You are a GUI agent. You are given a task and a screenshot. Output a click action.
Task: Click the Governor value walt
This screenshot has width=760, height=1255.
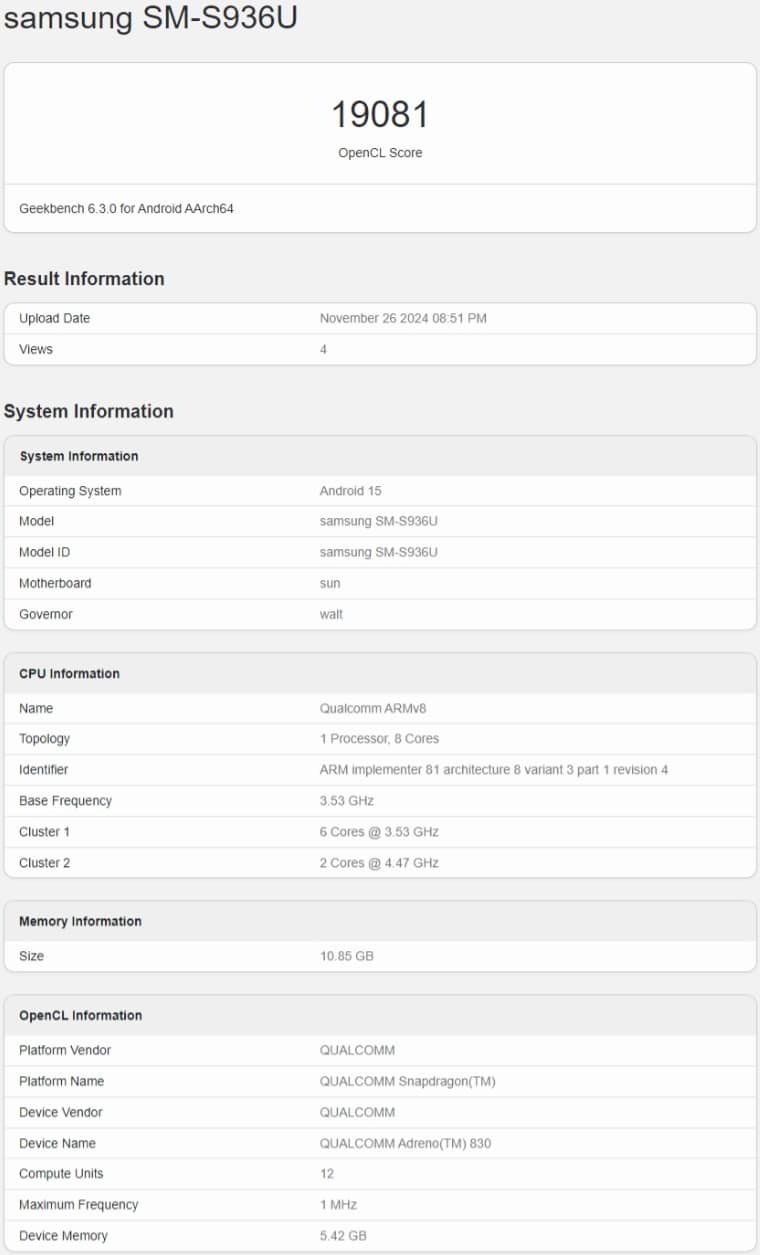click(x=331, y=614)
